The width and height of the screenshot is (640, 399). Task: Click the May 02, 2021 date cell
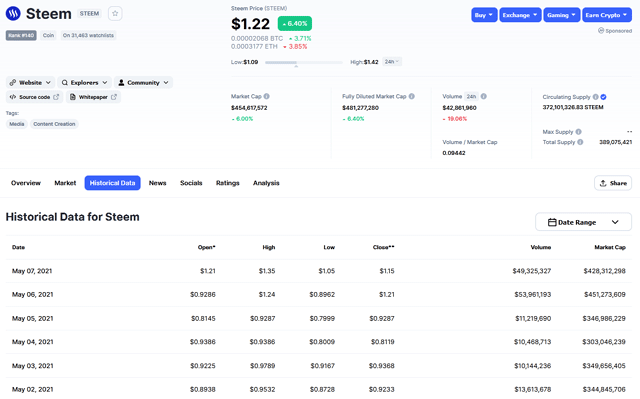(33, 390)
